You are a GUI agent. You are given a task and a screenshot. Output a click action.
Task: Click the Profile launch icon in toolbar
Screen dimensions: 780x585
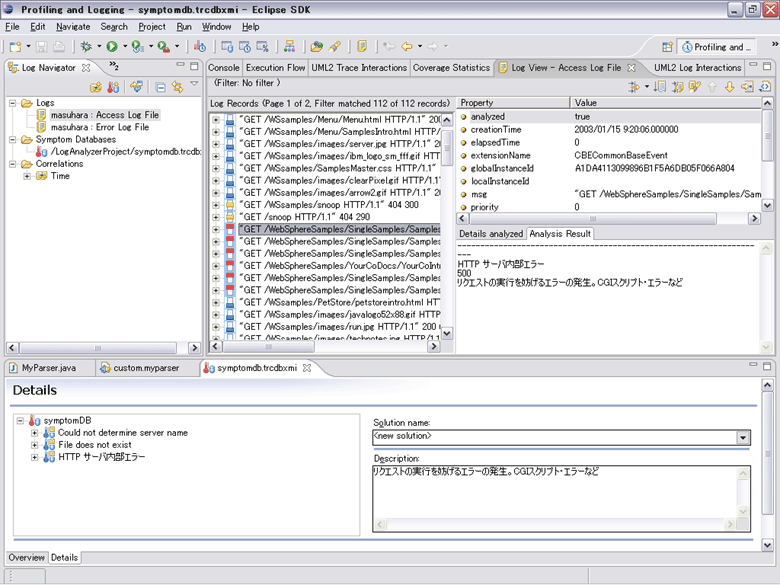(x=138, y=47)
